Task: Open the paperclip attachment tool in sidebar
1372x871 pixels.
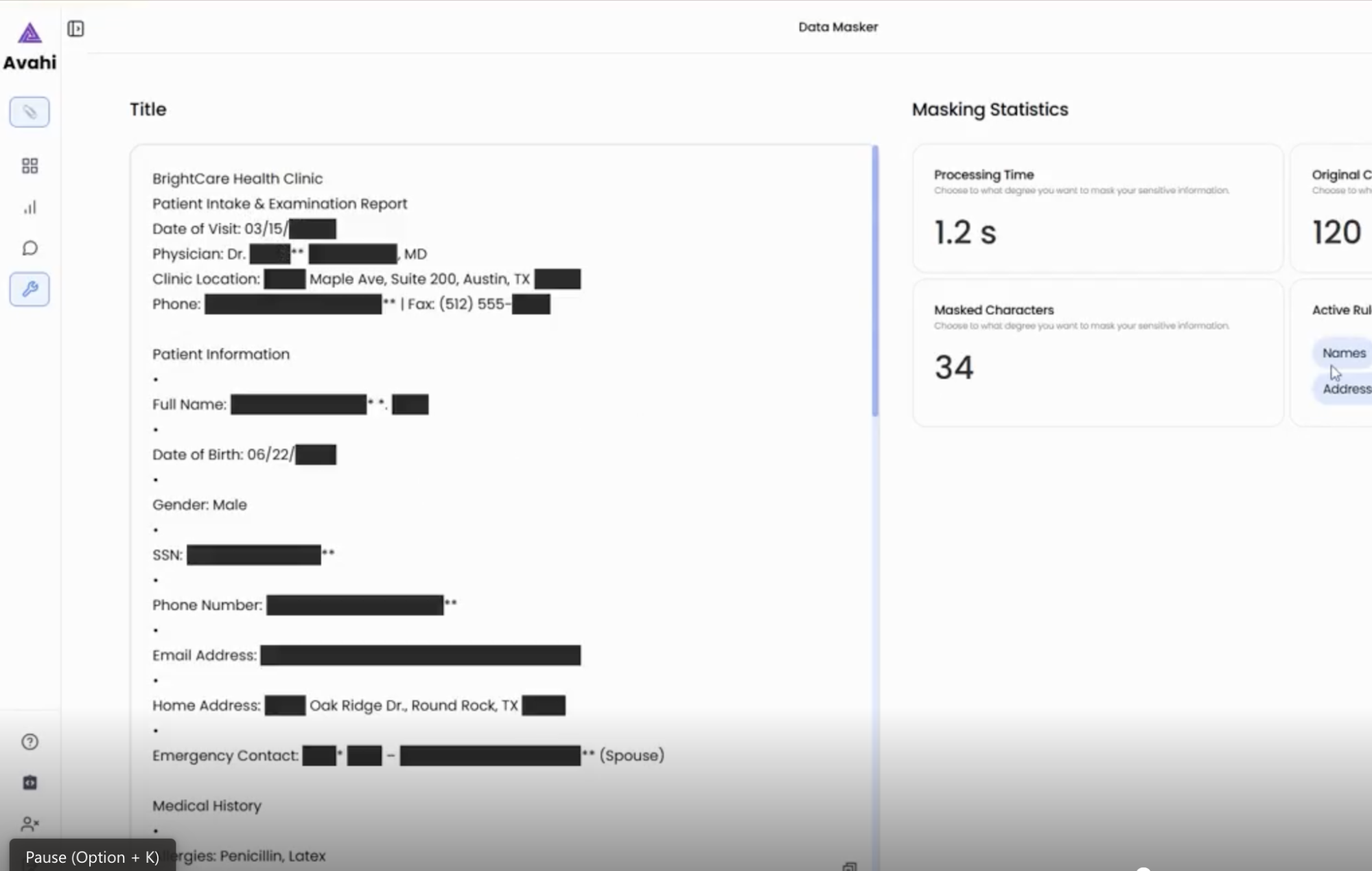Action: 30,112
